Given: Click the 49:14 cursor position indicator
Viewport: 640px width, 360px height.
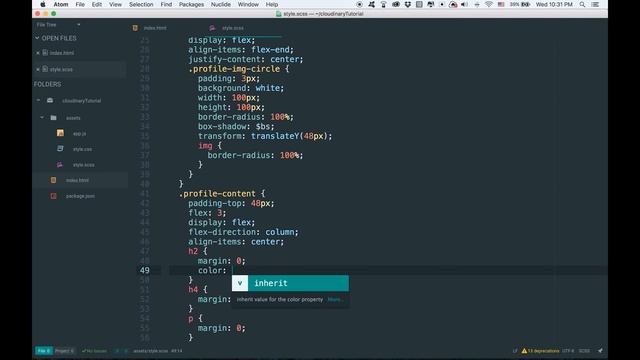Looking at the screenshot, I should [x=177, y=351].
